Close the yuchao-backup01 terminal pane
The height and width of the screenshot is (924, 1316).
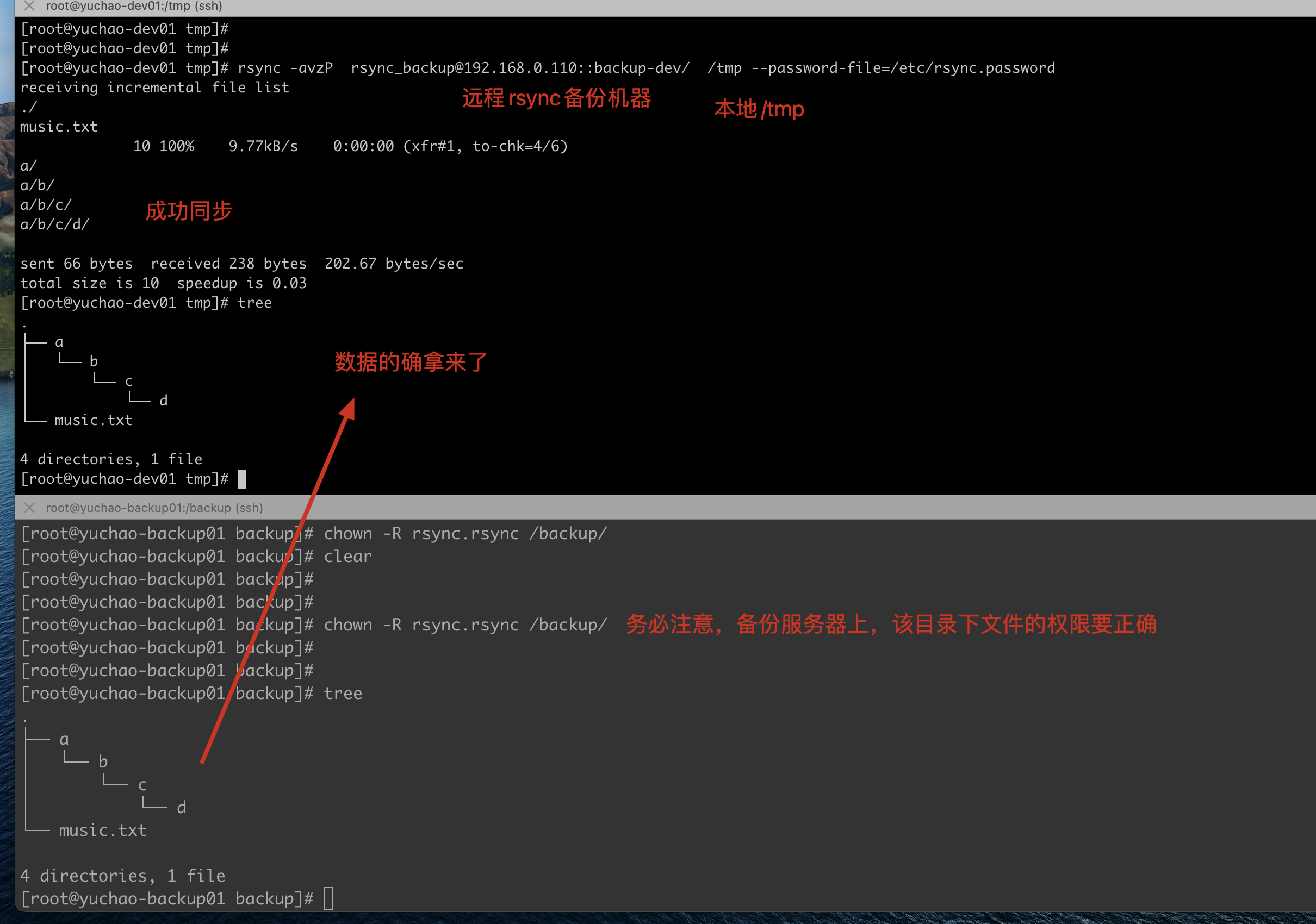[x=29, y=508]
